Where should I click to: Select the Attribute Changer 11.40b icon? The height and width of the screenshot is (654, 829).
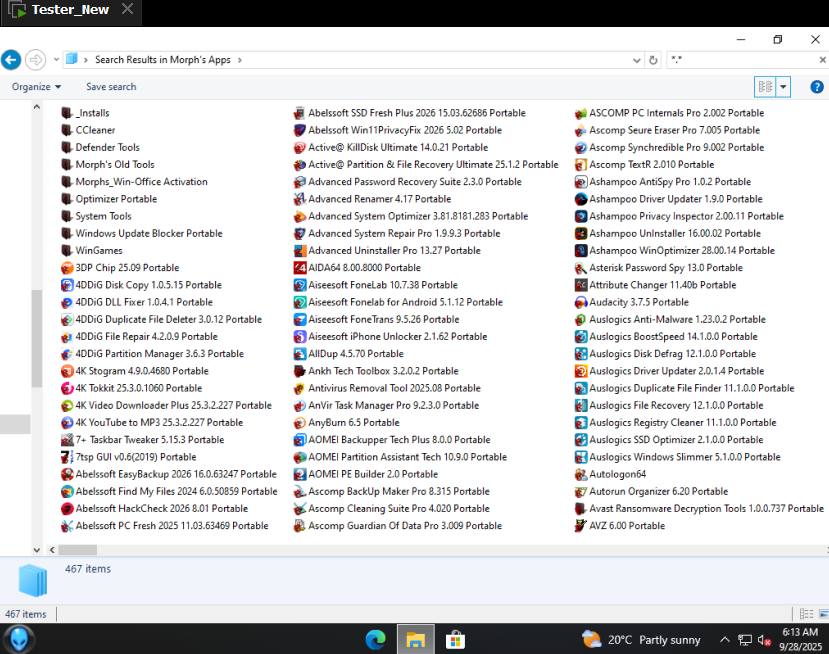pyautogui.click(x=581, y=285)
